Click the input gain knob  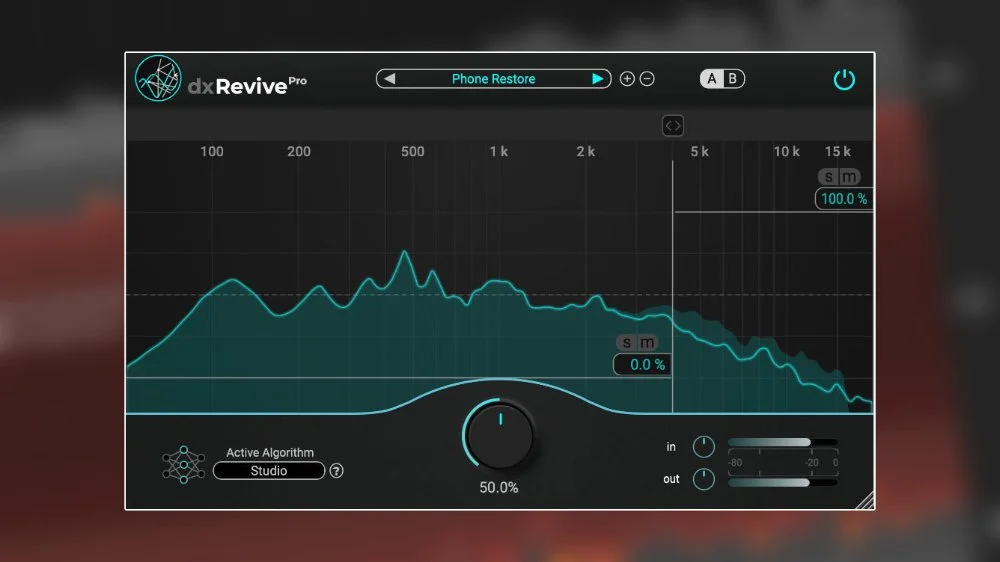click(x=703, y=447)
